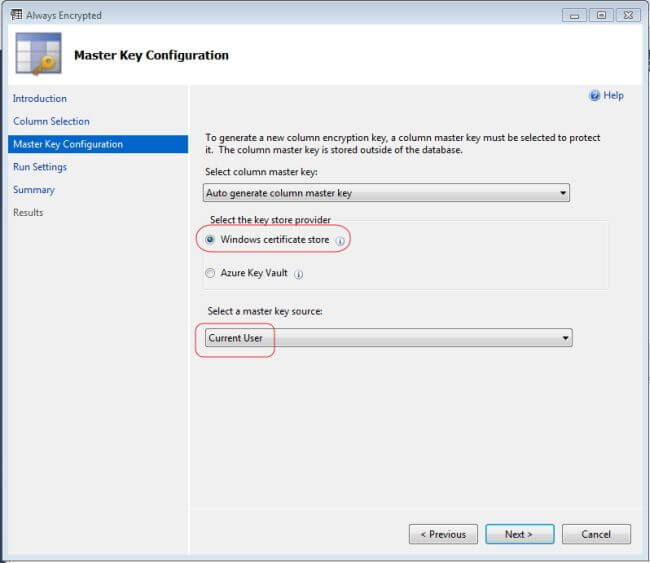Viewport: 650px width, 563px height.
Task: Go to the Summary step
Action: pyautogui.click(x=34, y=190)
